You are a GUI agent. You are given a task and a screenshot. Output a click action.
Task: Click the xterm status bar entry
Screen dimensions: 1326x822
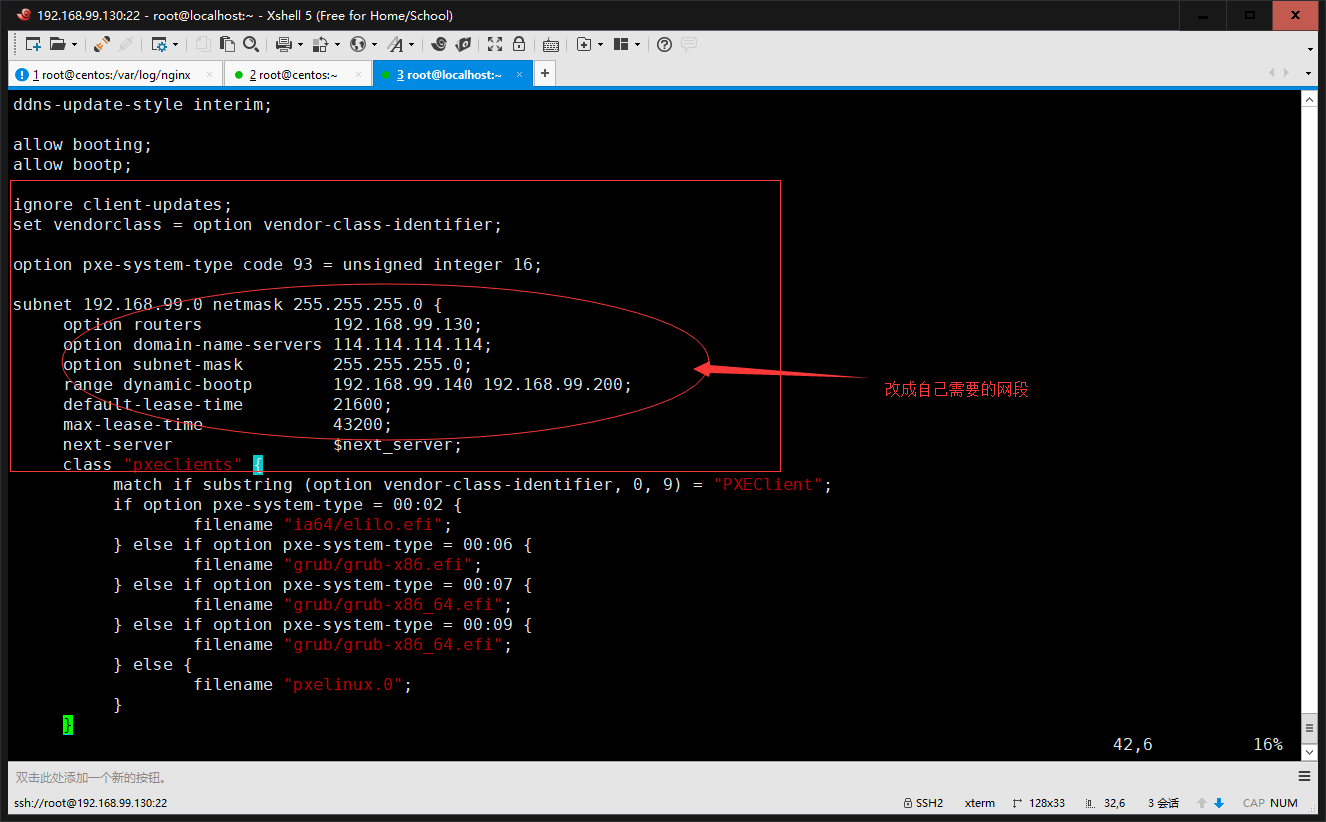pos(980,803)
